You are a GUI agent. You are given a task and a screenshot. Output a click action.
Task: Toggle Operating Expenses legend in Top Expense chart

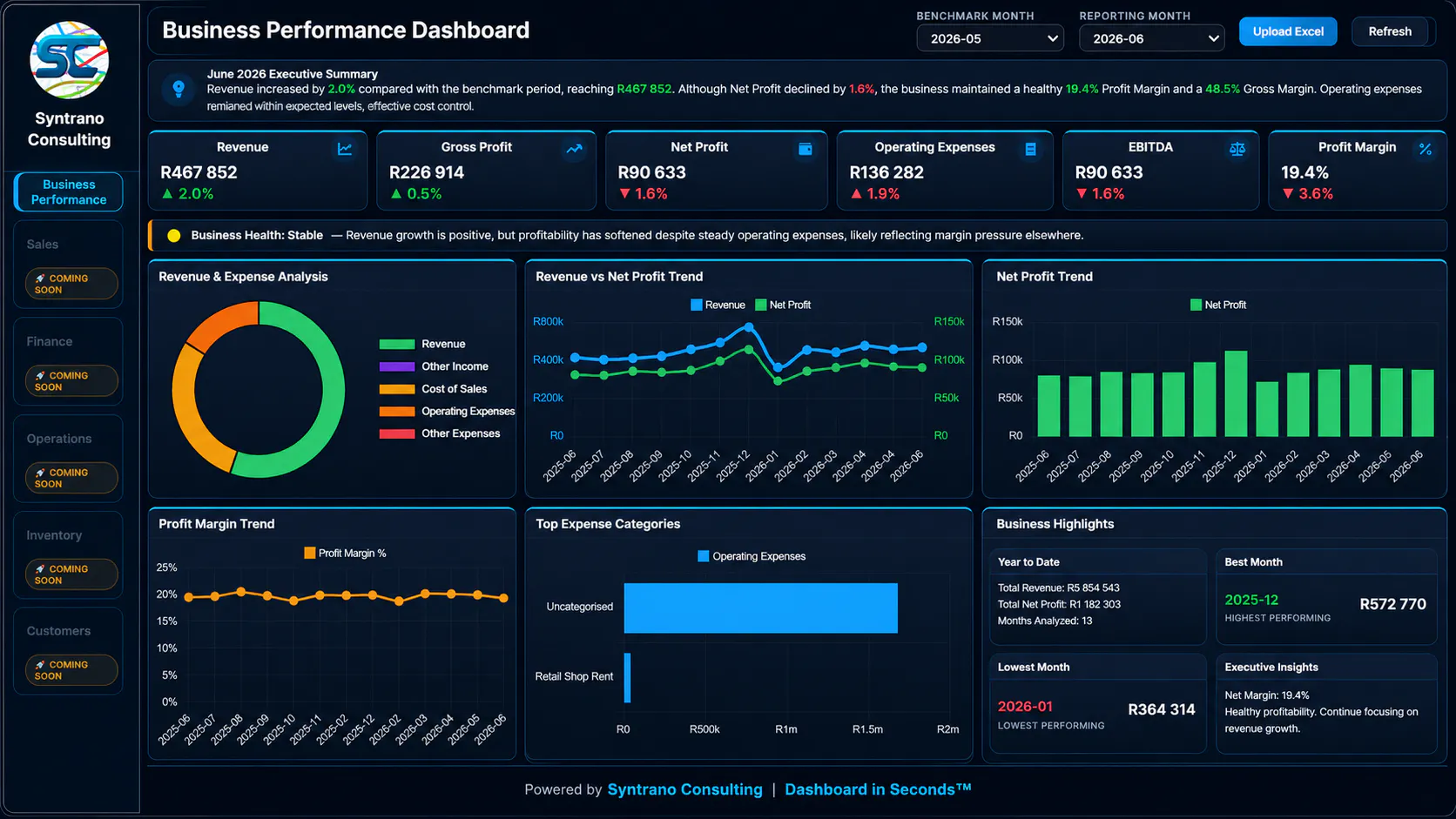click(x=752, y=556)
